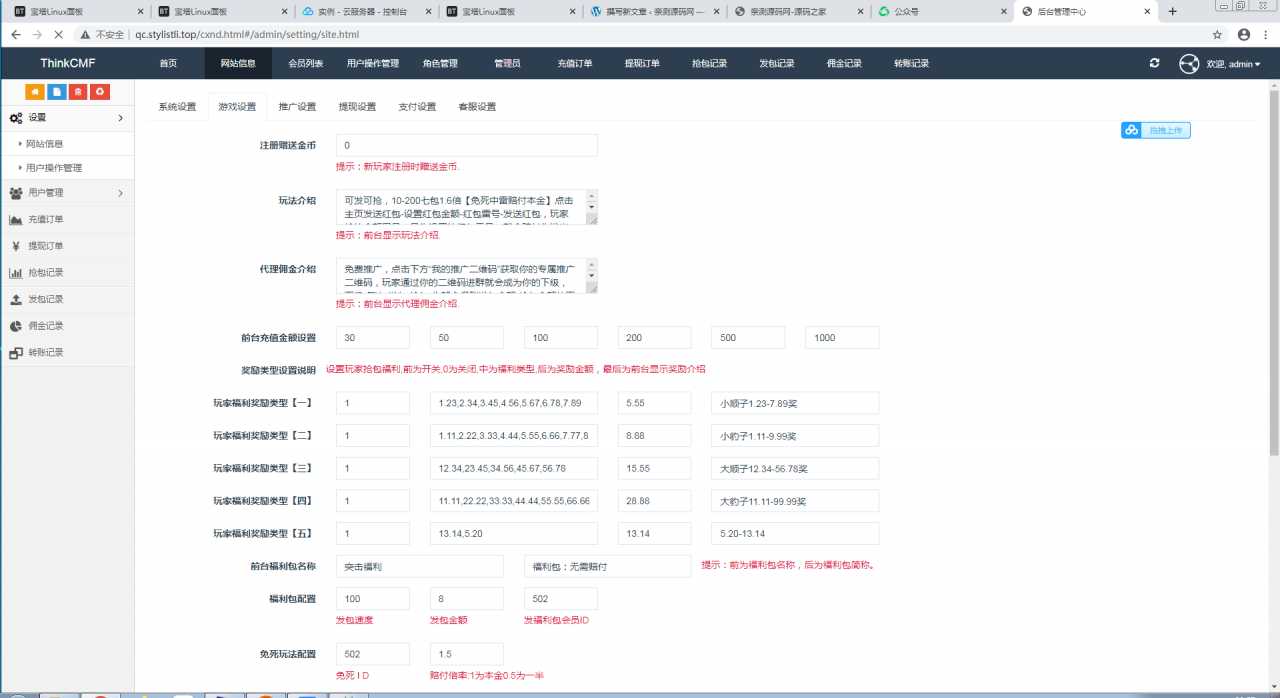Switch to the 推广设置 tab

297,107
